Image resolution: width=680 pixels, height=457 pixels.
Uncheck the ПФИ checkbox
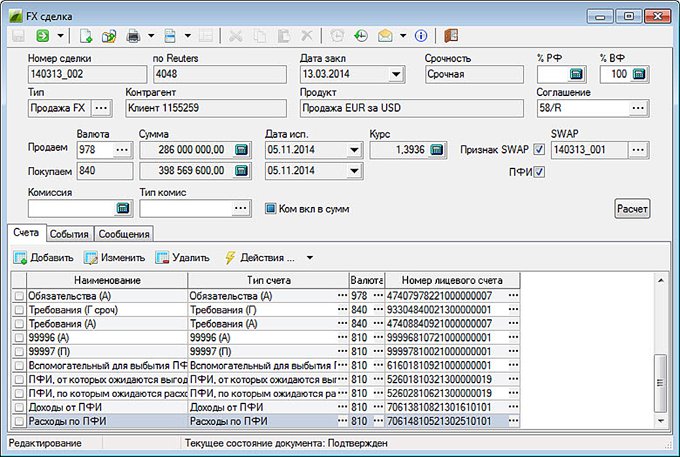[x=539, y=173]
